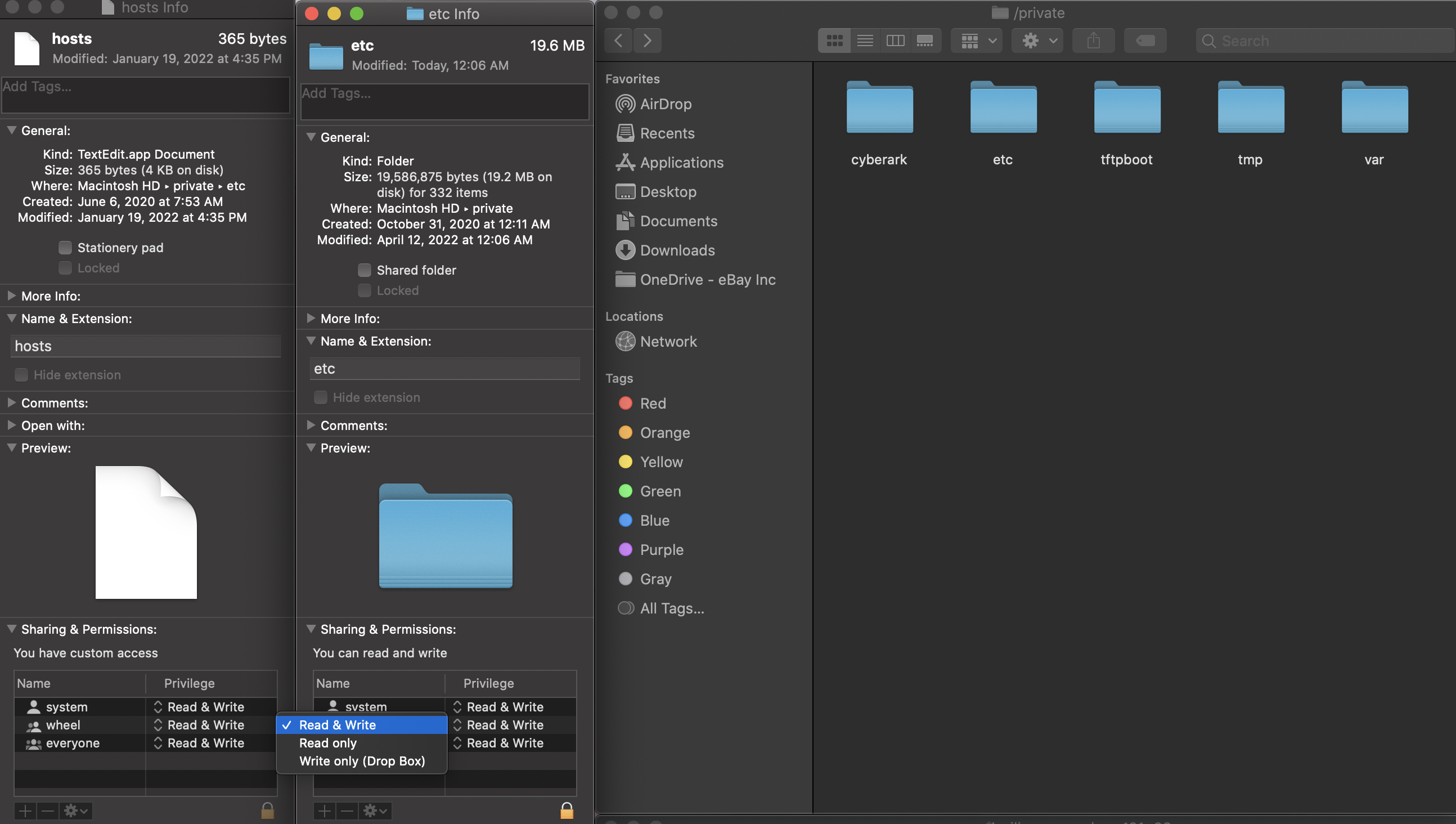The width and height of the screenshot is (1456, 824).
Task: Collapse General section in hosts Info
Action: [11, 130]
